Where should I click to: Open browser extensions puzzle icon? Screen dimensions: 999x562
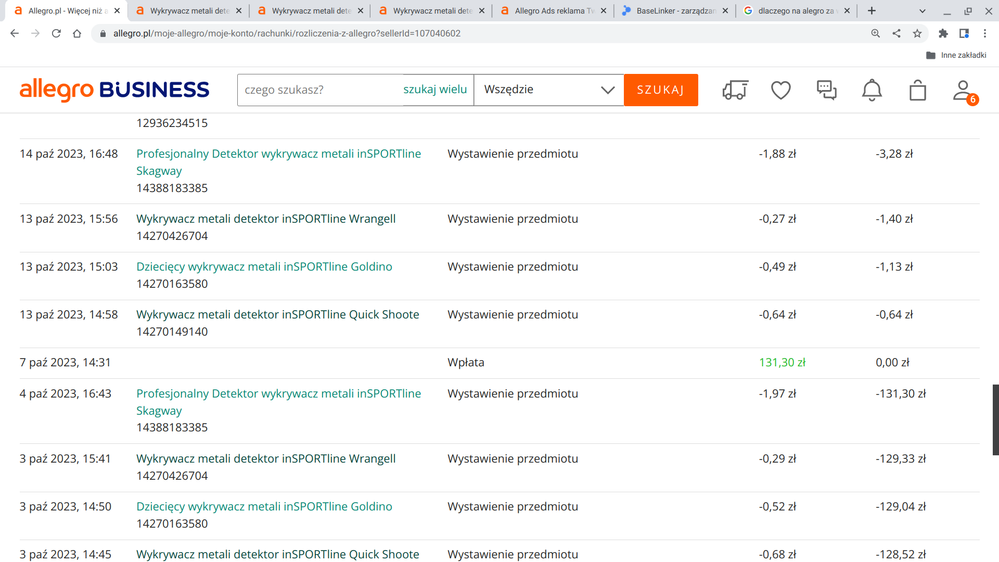(x=943, y=33)
